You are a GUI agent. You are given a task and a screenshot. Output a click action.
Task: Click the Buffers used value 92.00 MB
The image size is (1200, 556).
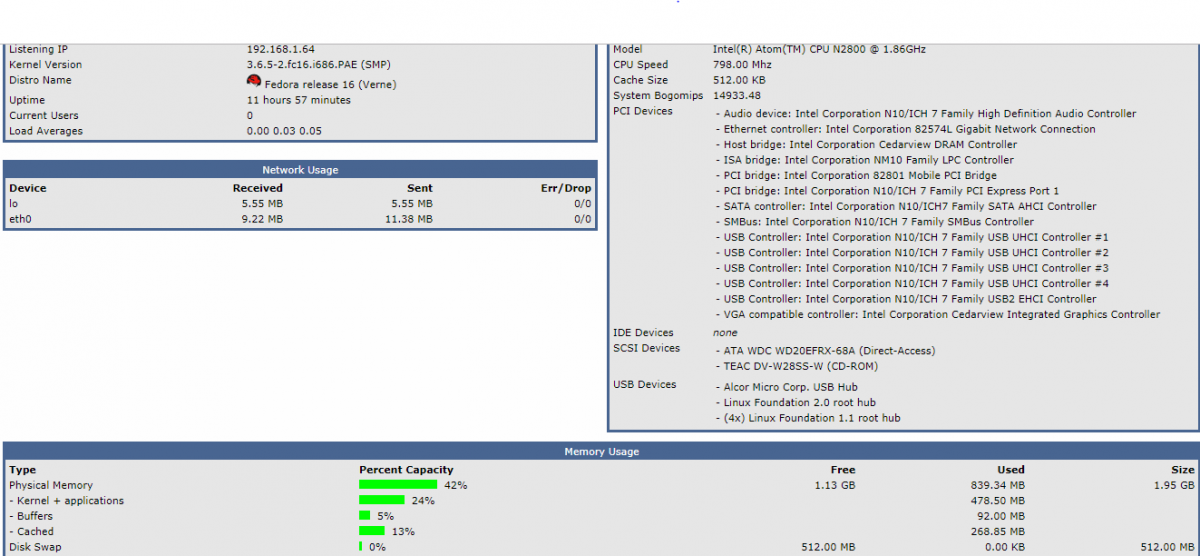coord(1000,516)
